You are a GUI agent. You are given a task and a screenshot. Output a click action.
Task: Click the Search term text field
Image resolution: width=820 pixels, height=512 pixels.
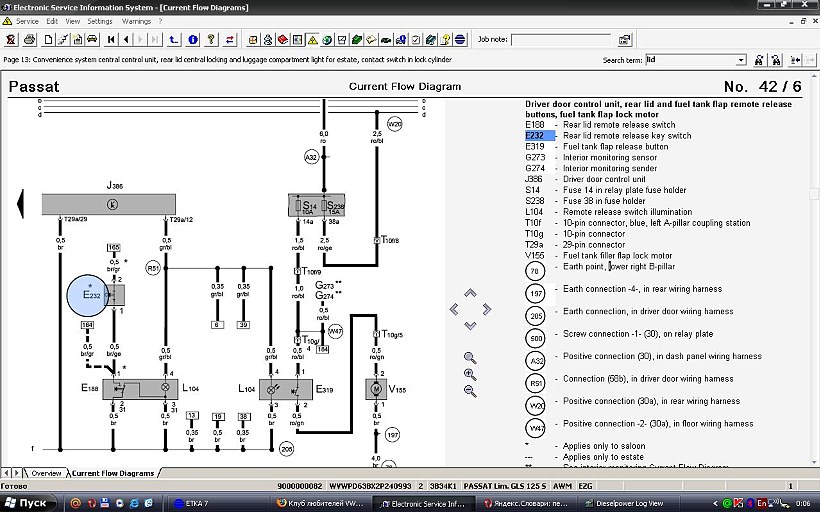coord(691,60)
